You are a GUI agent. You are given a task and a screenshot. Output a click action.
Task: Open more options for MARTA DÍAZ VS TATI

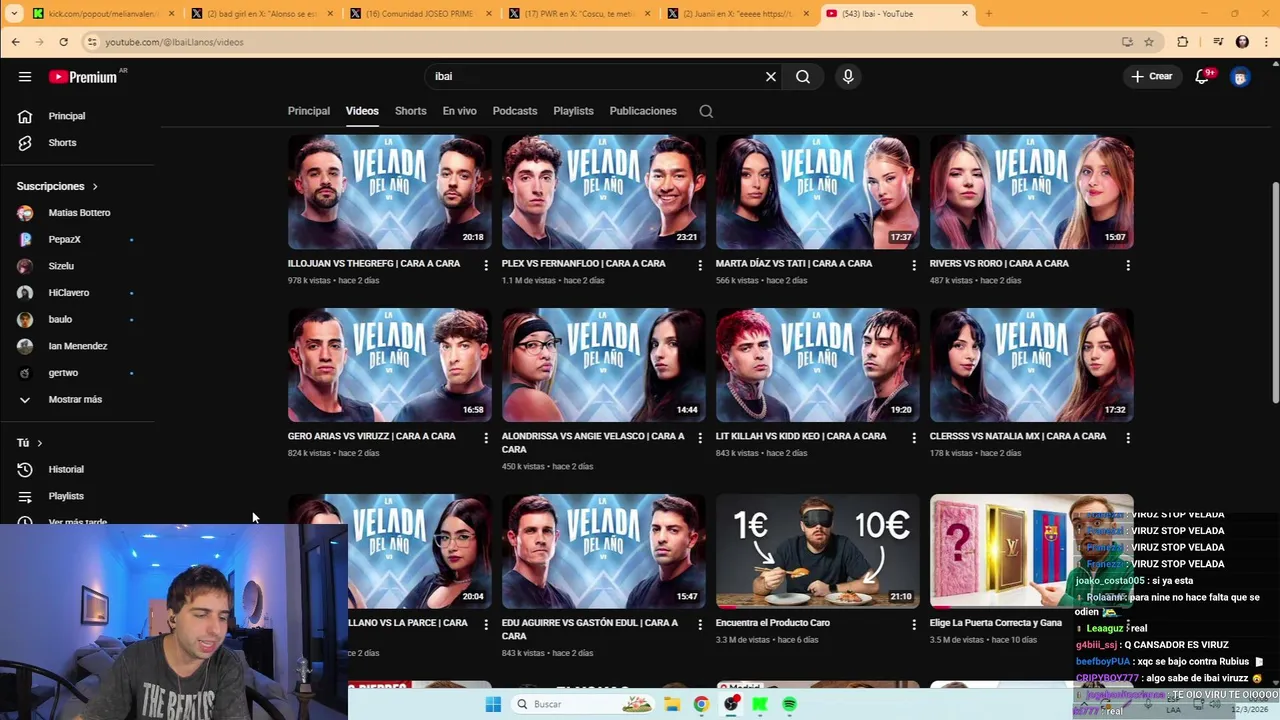pyautogui.click(x=914, y=265)
